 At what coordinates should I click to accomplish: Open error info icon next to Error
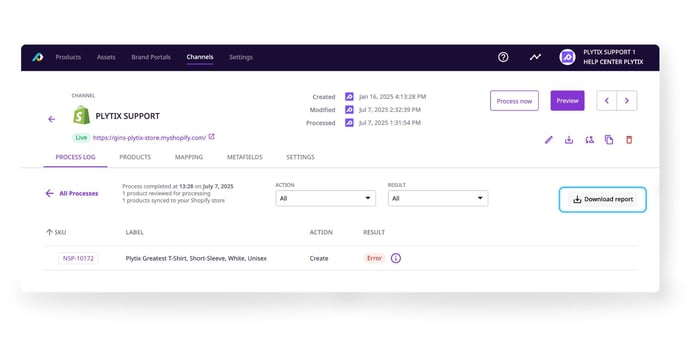pyautogui.click(x=396, y=258)
